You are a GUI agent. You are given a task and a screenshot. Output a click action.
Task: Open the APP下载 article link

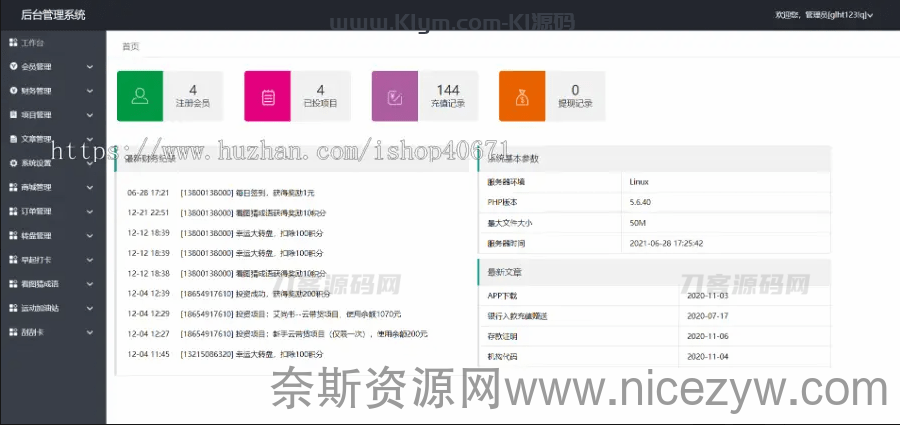(x=502, y=296)
